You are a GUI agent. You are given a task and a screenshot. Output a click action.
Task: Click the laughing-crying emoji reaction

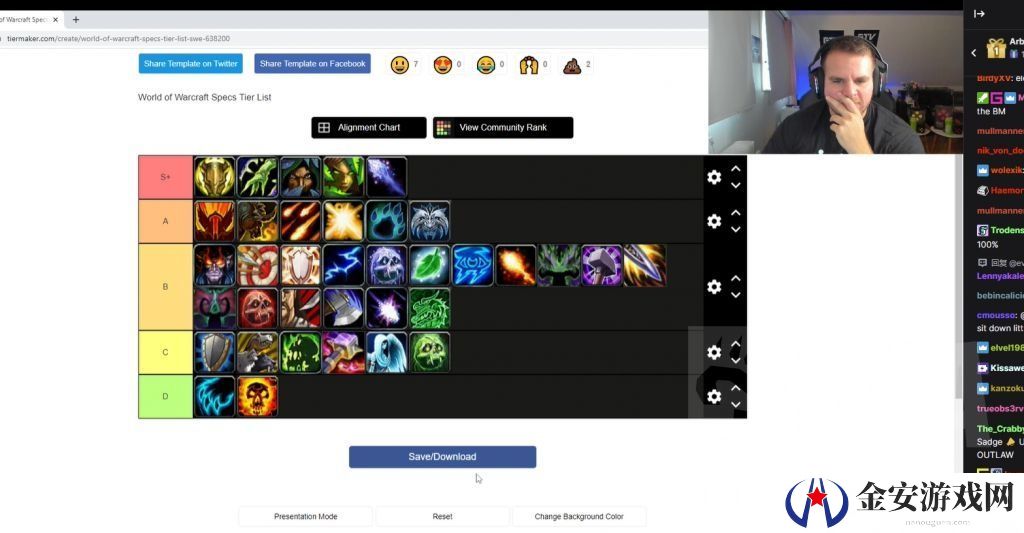coord(486,65)
